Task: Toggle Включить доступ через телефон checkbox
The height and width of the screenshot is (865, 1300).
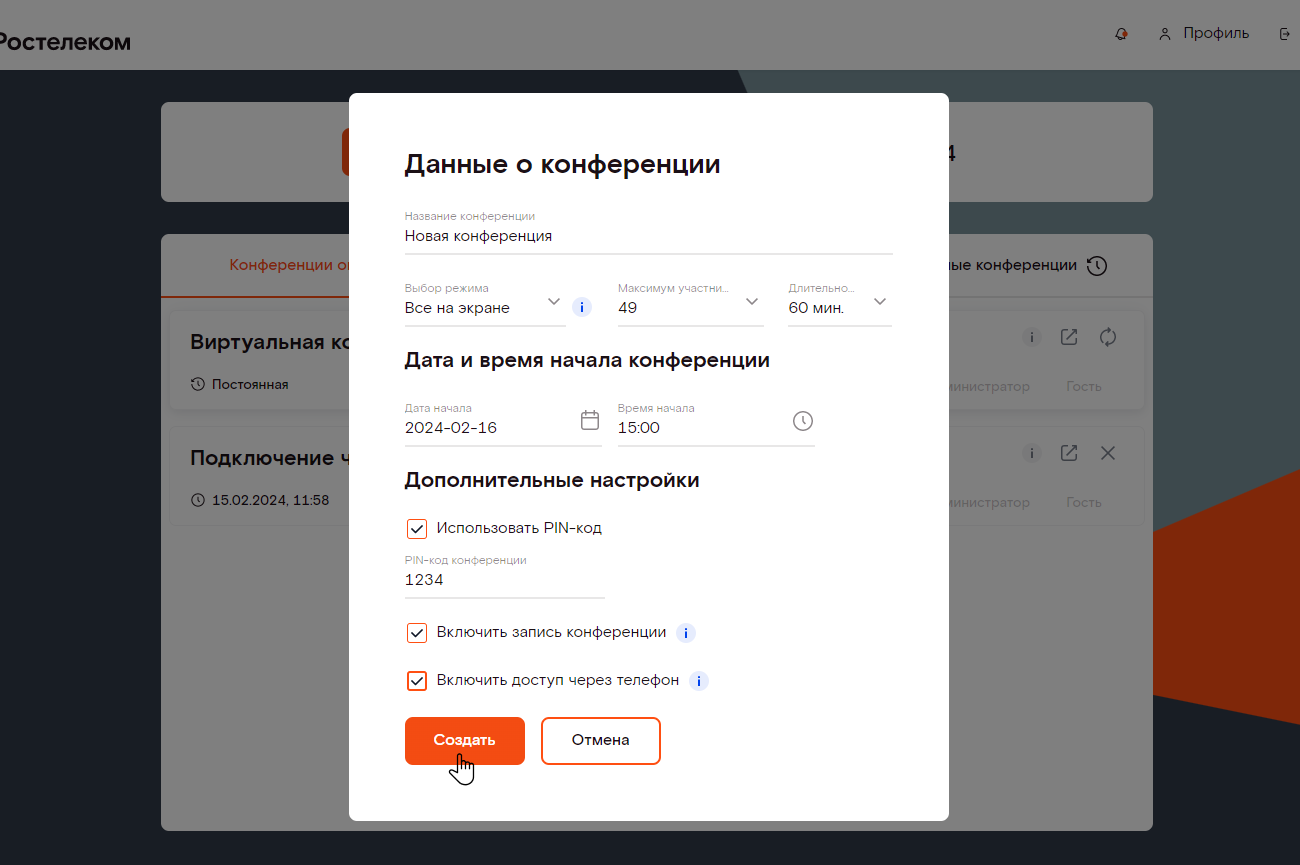Action: [x=417, y=681]
